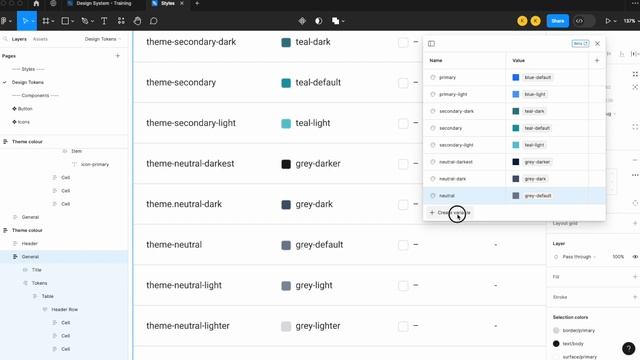
Task: Select the Styles file tab
Action: (x=167, y=3)
